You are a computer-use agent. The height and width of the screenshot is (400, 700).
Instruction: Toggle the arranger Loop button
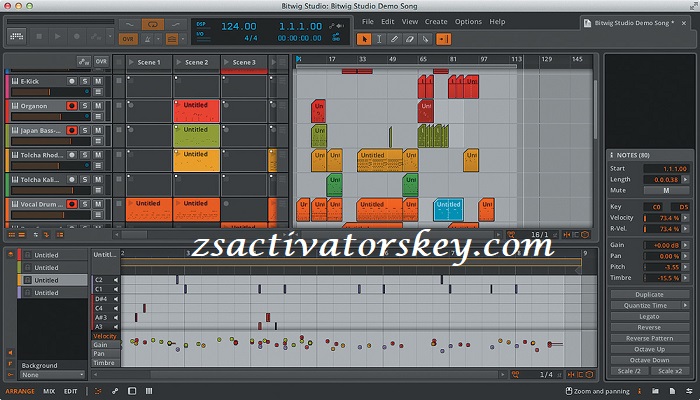[153, 25]
